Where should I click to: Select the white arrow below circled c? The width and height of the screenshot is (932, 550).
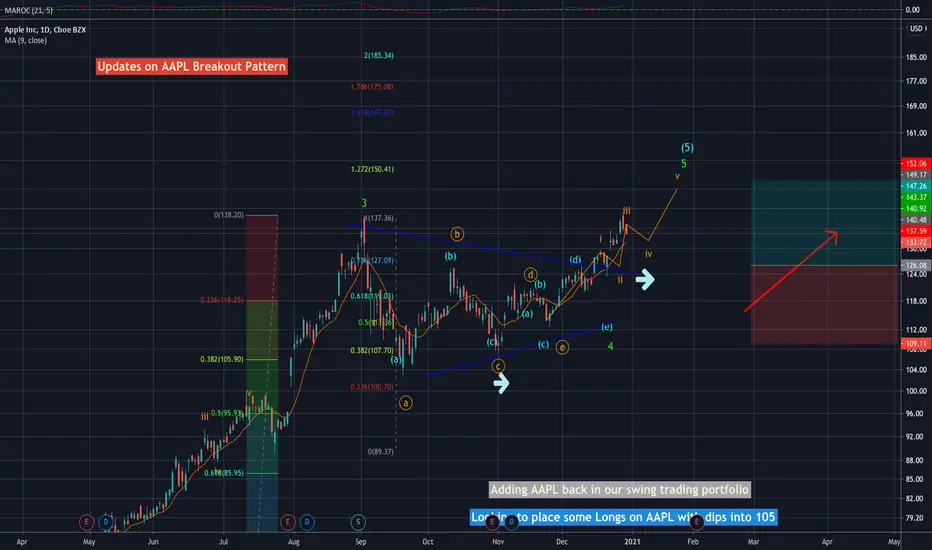click(501, 384)
